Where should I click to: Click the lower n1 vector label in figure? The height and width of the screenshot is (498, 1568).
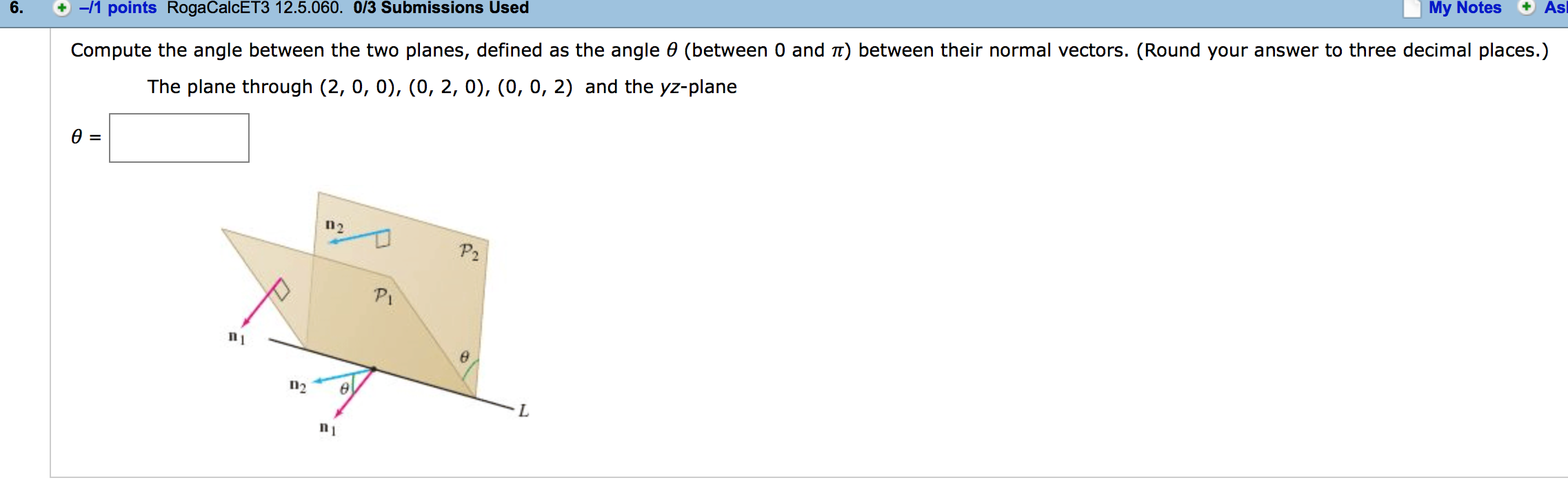(x=328, y=428)
